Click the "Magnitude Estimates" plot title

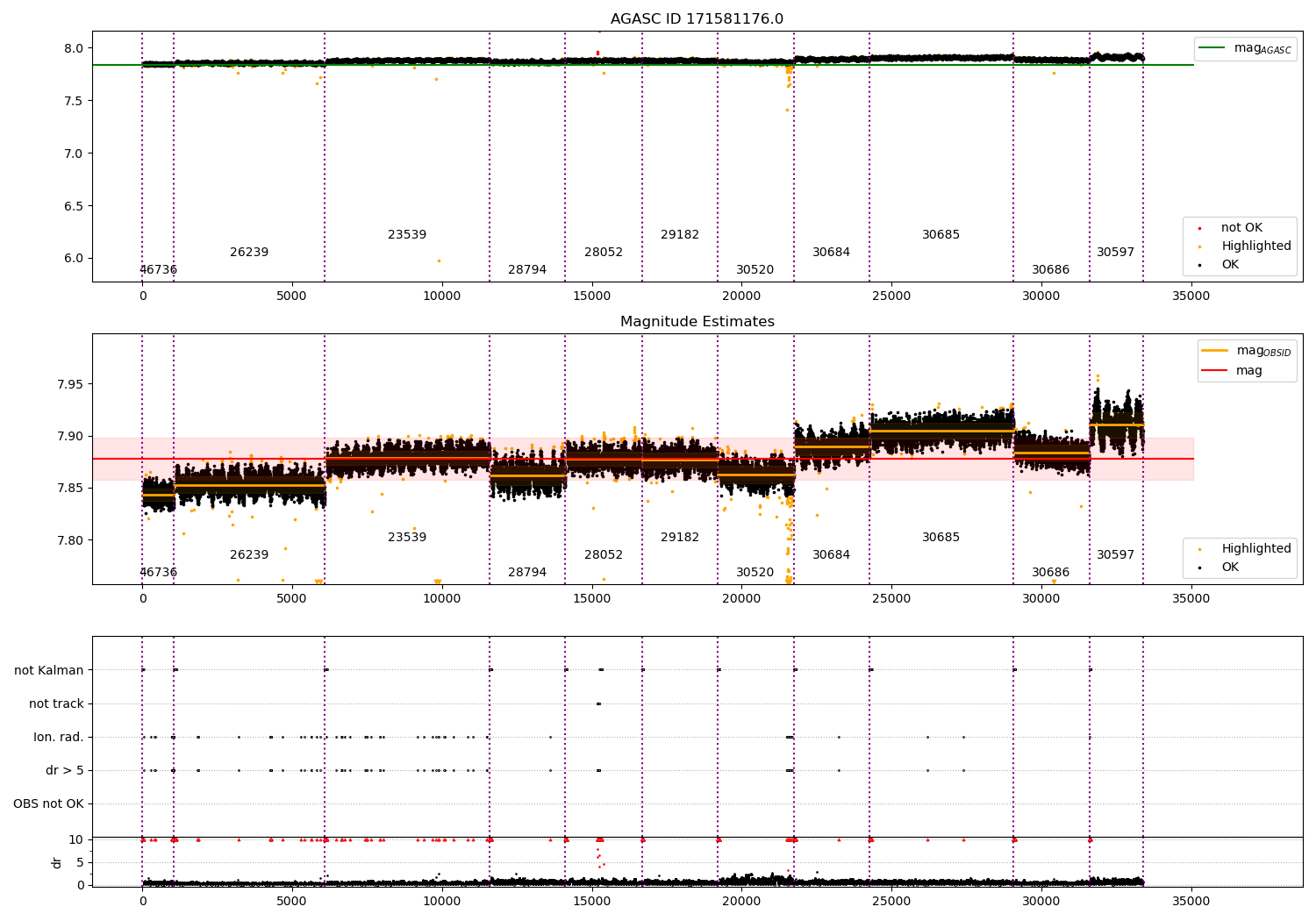697,322
